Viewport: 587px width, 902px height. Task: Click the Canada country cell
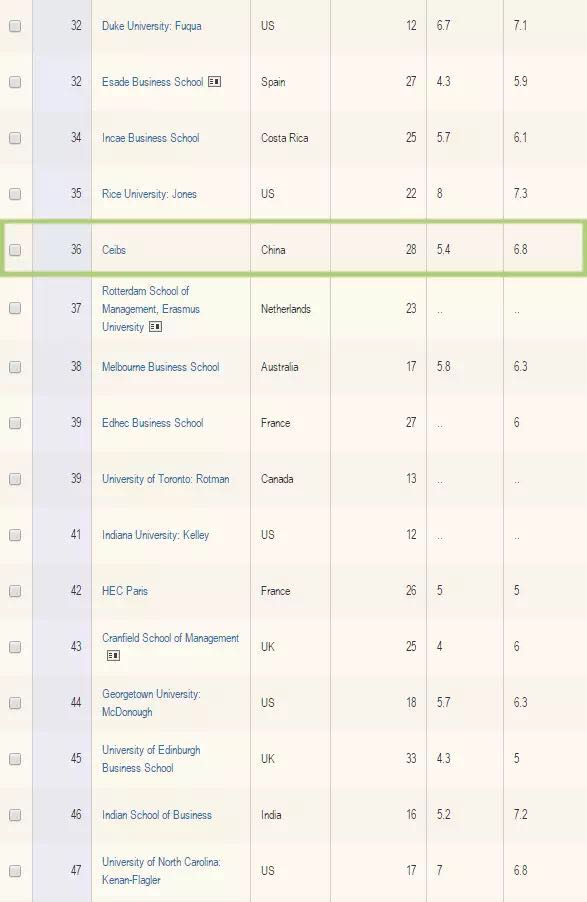(277, 479)
